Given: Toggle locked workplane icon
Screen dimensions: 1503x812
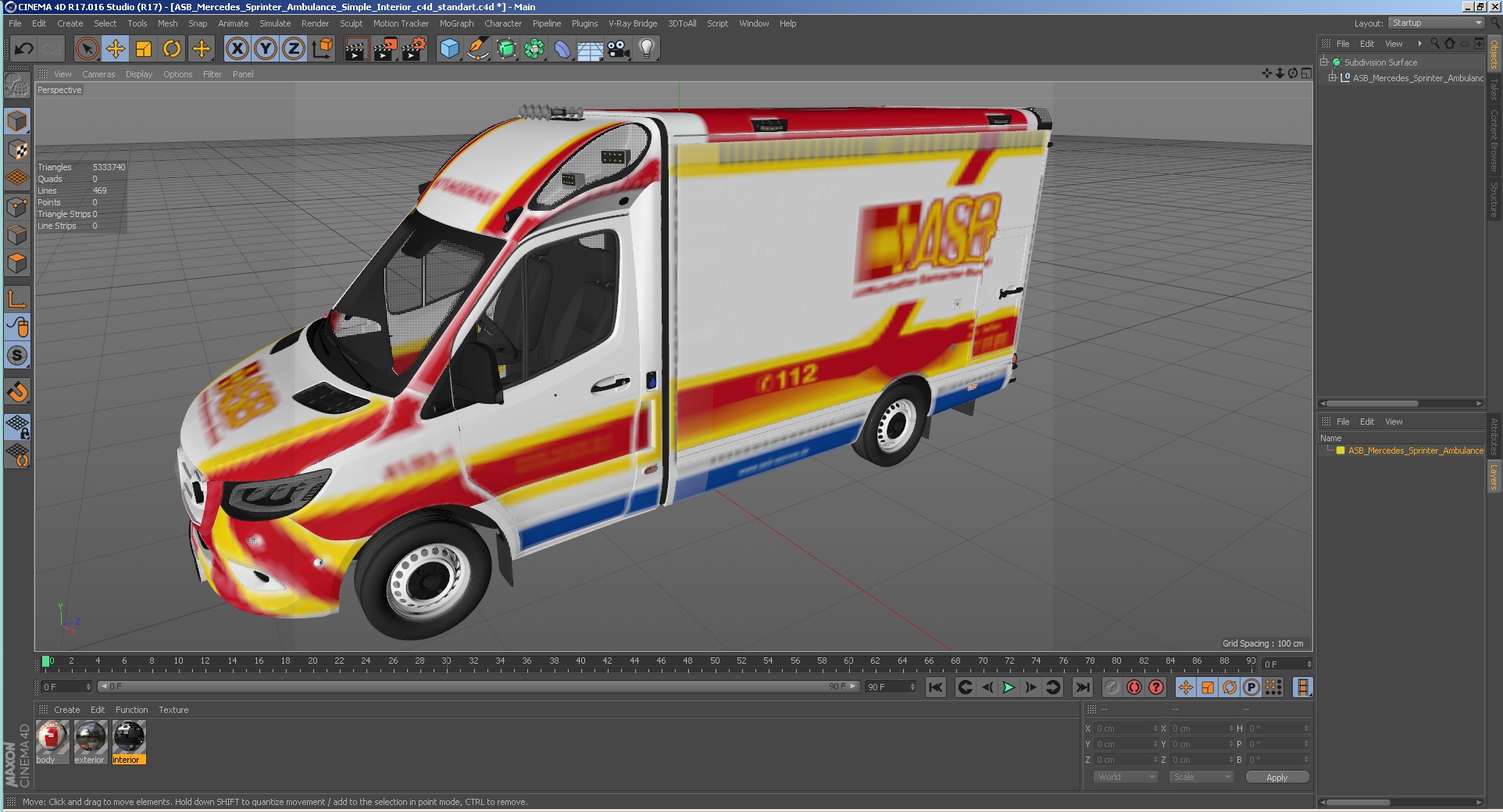Looking at the screenshot, I should click(17, 426).
